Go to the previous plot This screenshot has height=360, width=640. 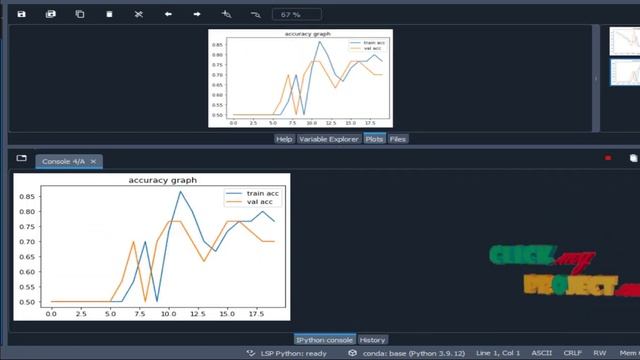(168, 14)
